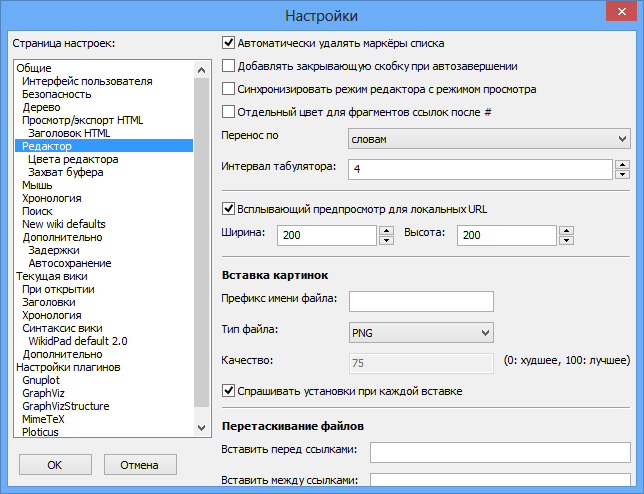The height and width of the screenshot is (494, 644).
Task: Increase 'Высота' value with up arrow
Action: click(566, 230)
